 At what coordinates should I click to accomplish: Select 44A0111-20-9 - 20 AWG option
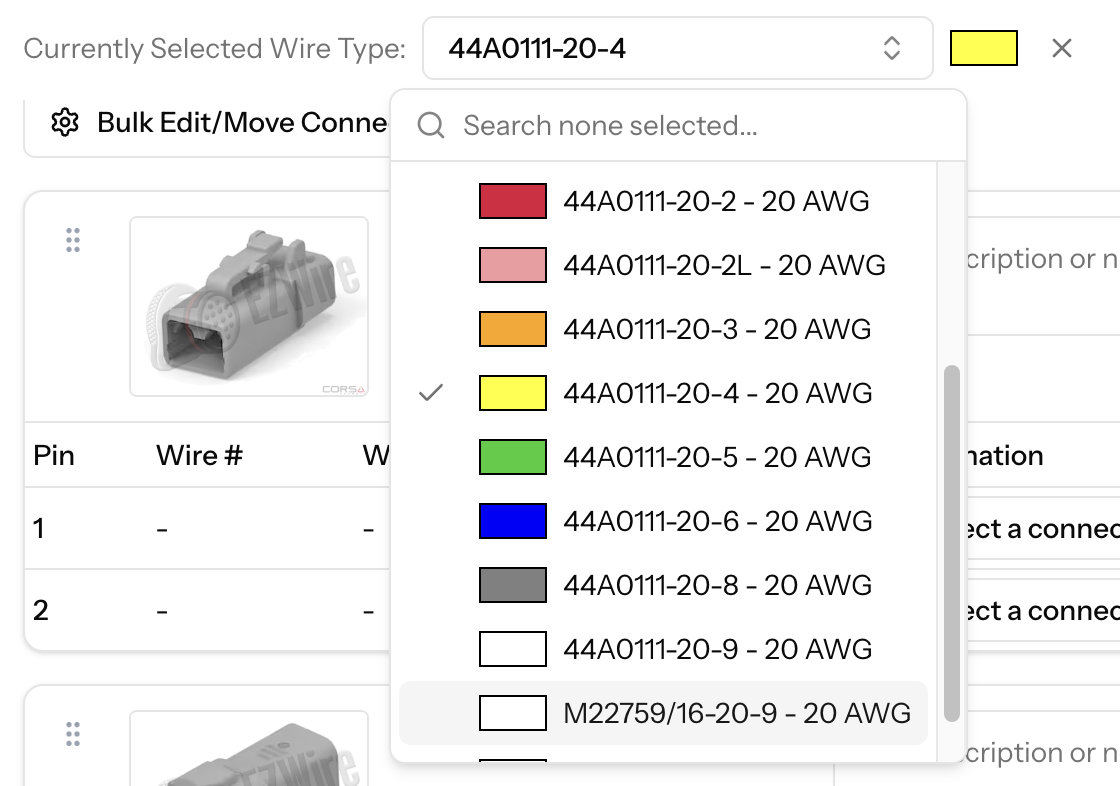[663, 649]
